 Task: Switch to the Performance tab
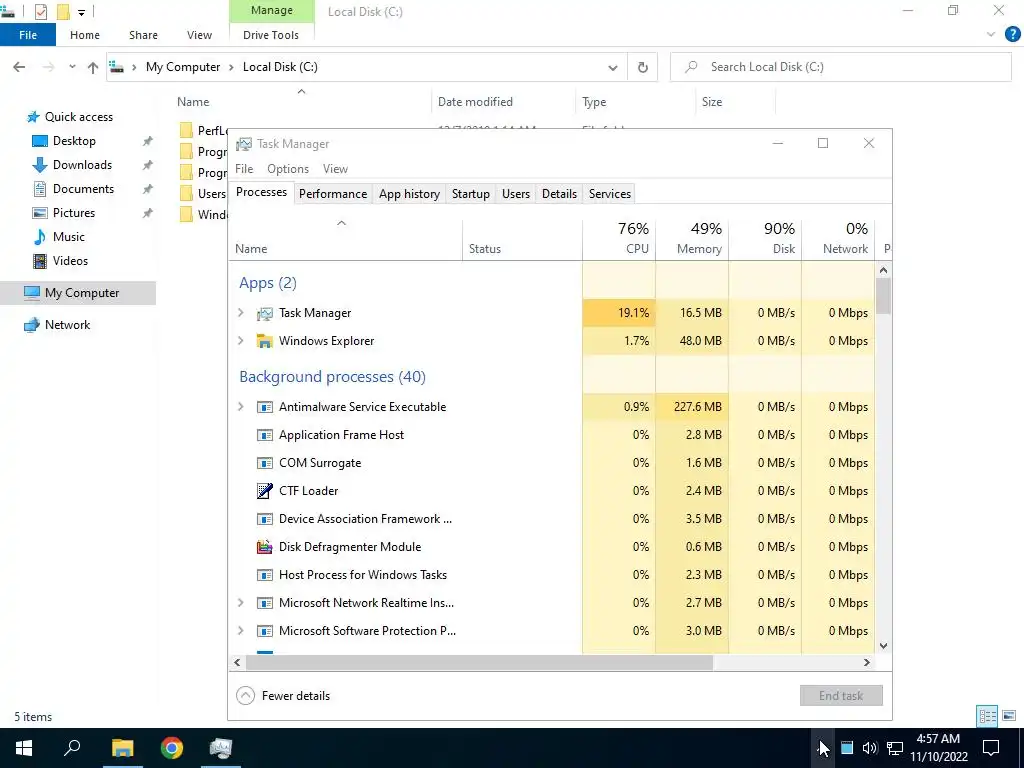[x=333, y=194]
